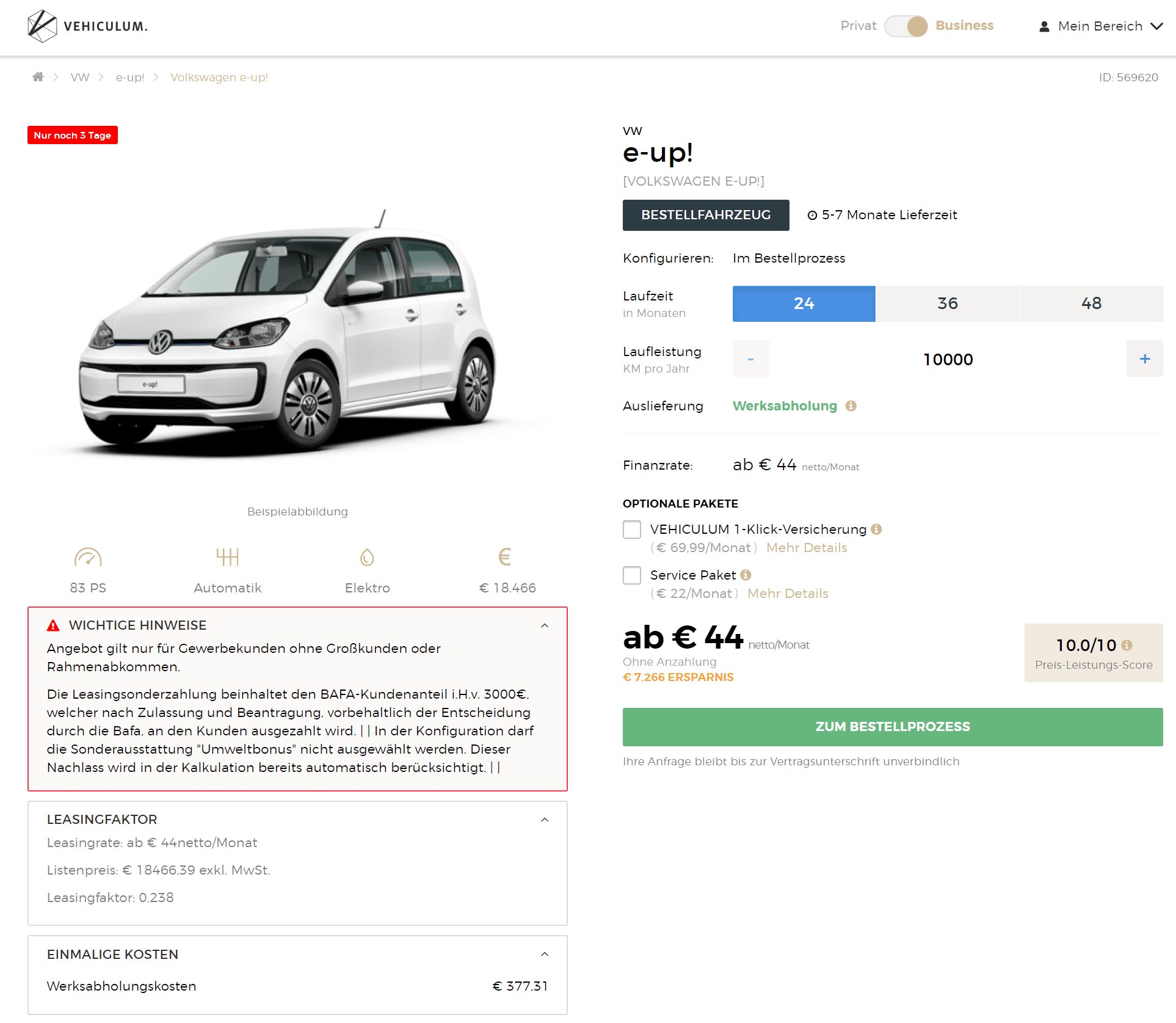Open Preis-Leistungs-Score info icon
1176x1023 pixels.
pyautogui.click(x=1127, y=645)
